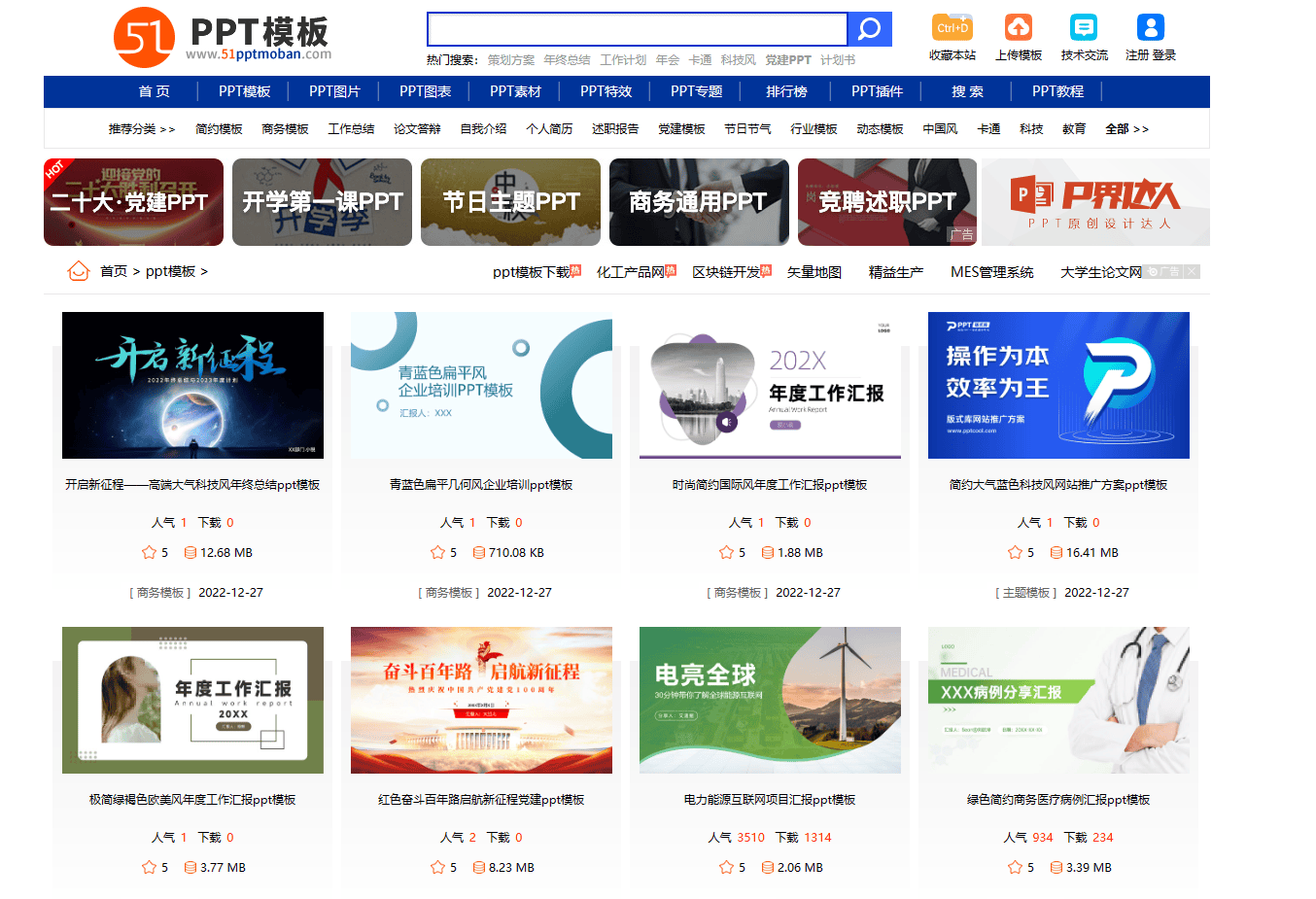Click the 商务模板 tag under 青蓝色扁平 template
Viewport: 1316px width, 899px height.
[448, 592]
